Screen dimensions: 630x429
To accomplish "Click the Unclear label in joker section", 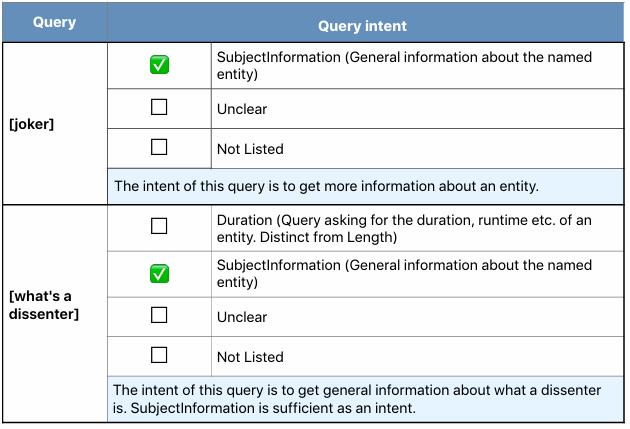I will [242, 109].
